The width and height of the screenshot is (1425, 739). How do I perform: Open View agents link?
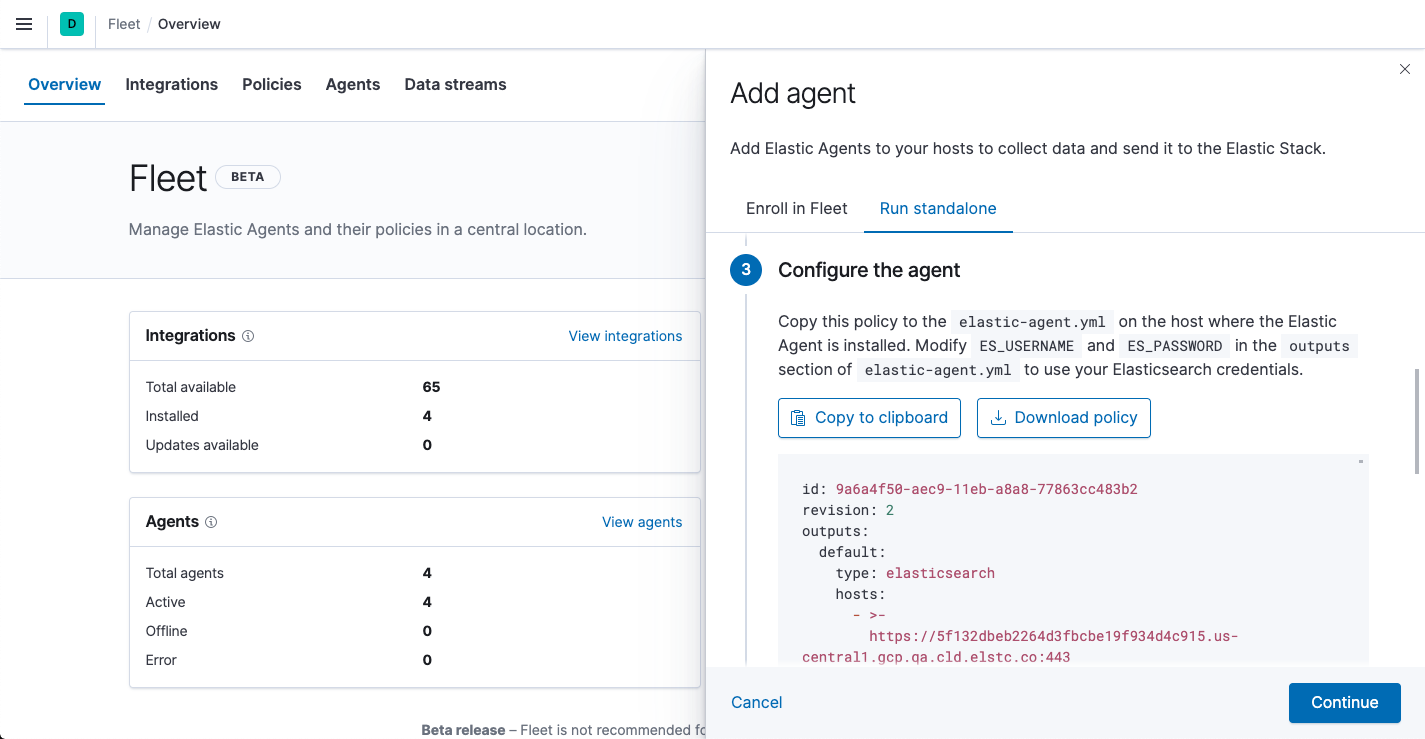642,521
